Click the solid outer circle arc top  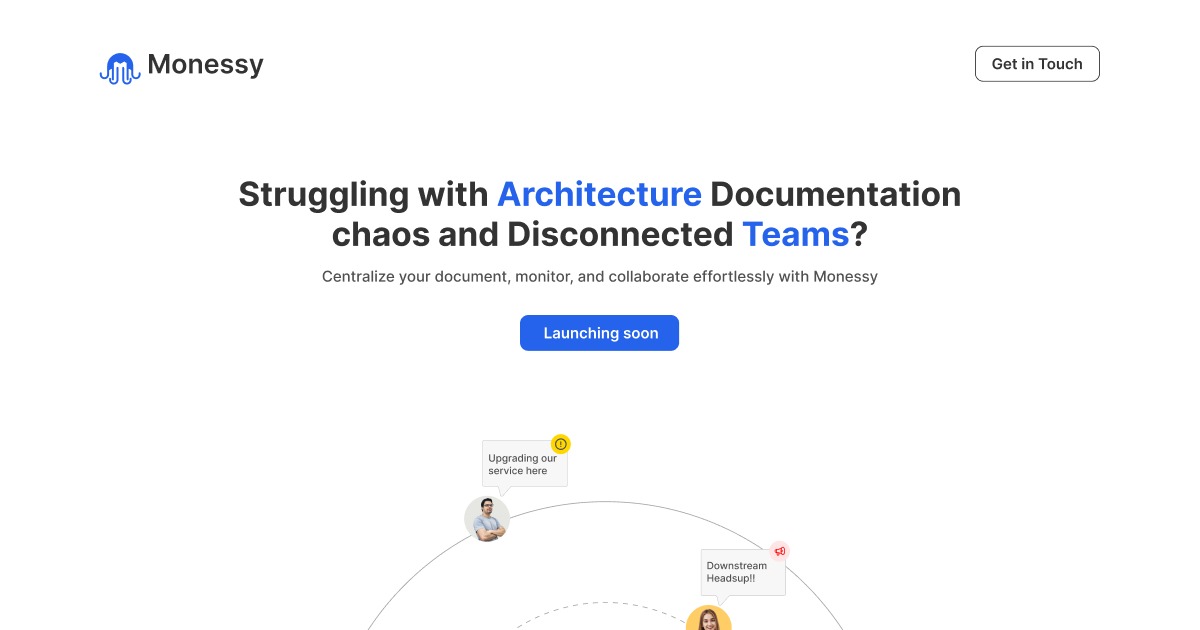pyautogui.click(x=607, y=502)
